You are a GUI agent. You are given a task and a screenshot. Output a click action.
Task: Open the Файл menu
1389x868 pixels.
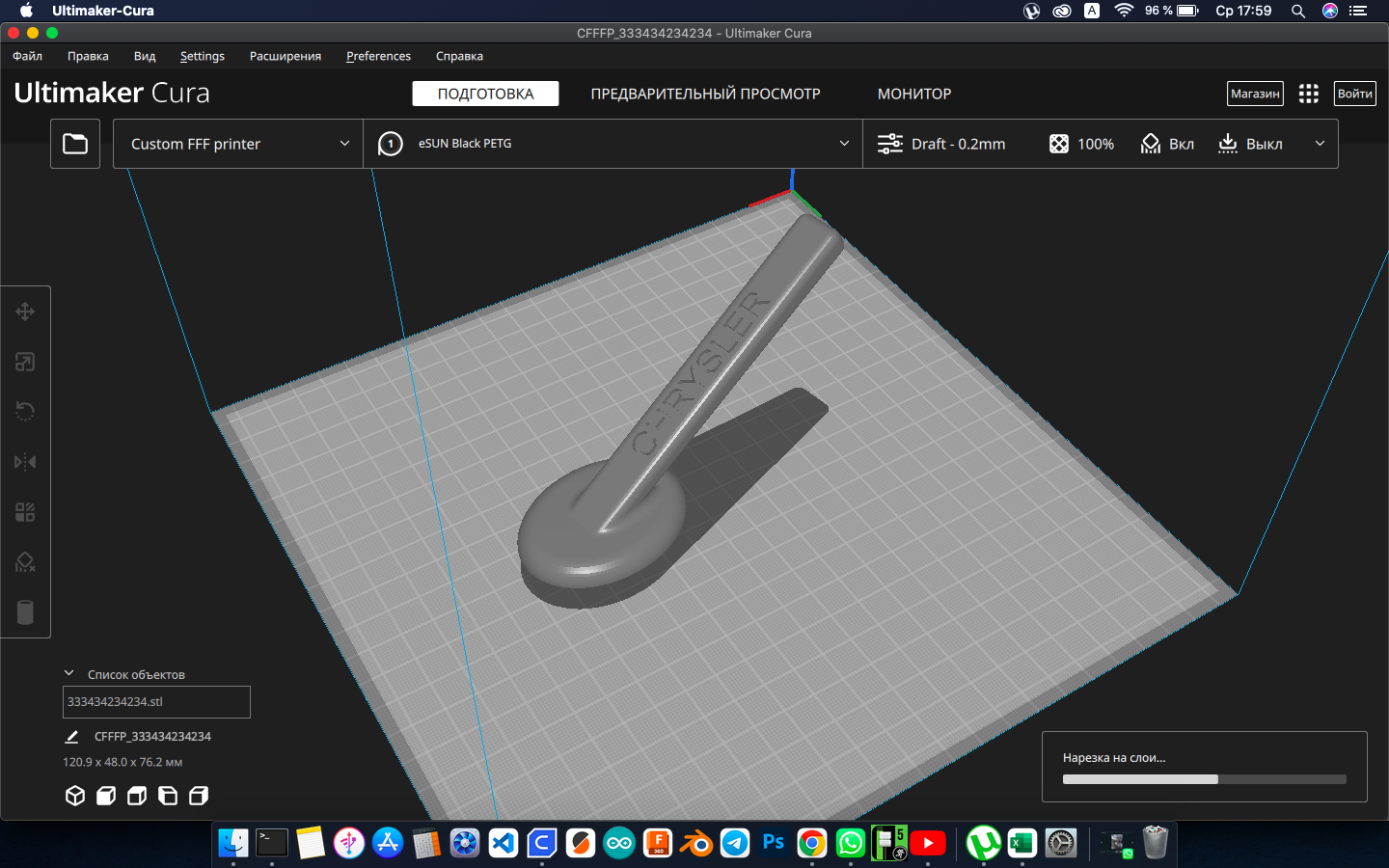(27, 56)
